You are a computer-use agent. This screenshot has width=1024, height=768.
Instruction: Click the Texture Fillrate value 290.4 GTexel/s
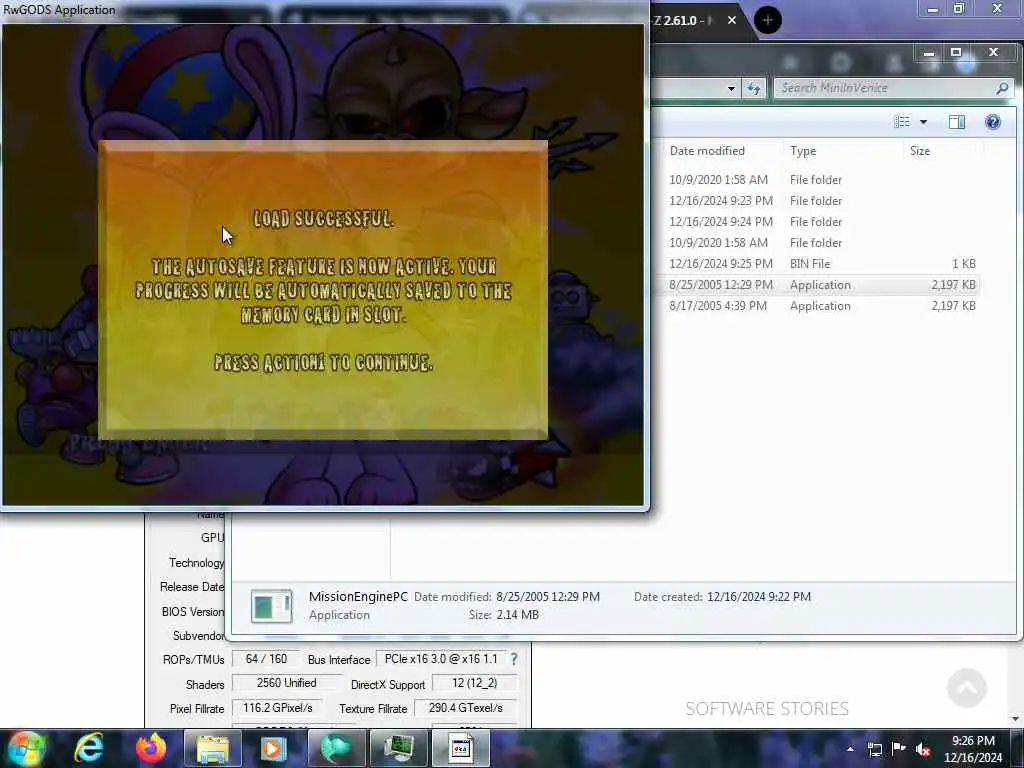[466, 708]
